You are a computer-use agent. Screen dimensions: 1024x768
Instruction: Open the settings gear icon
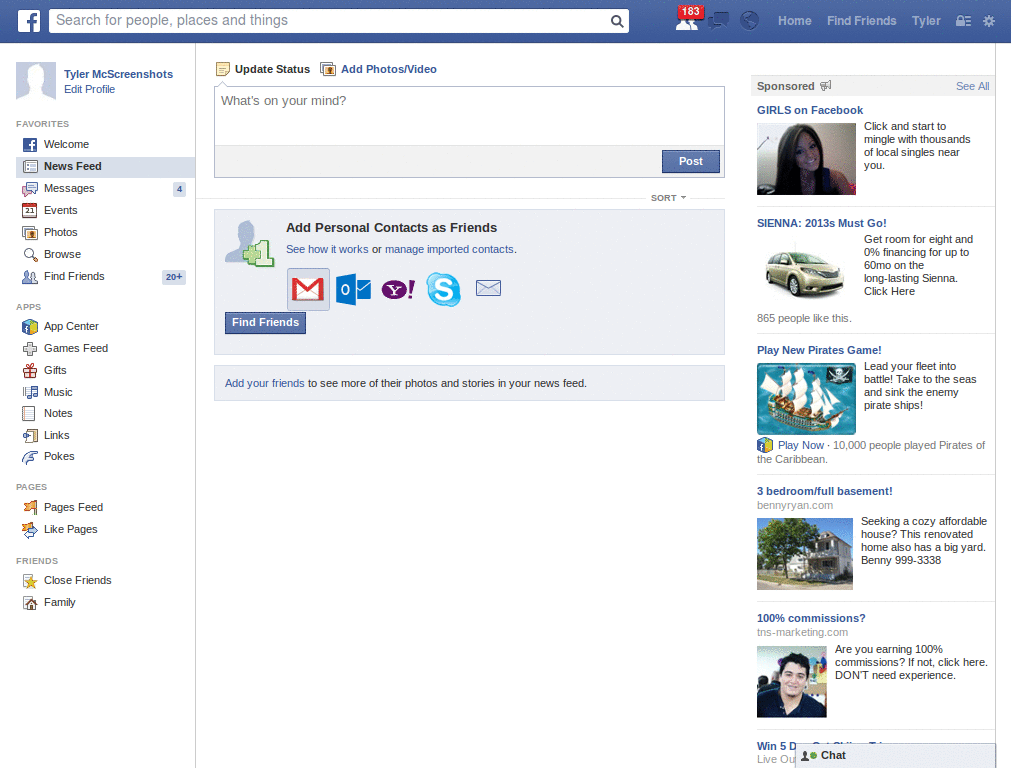coord(989,21)
